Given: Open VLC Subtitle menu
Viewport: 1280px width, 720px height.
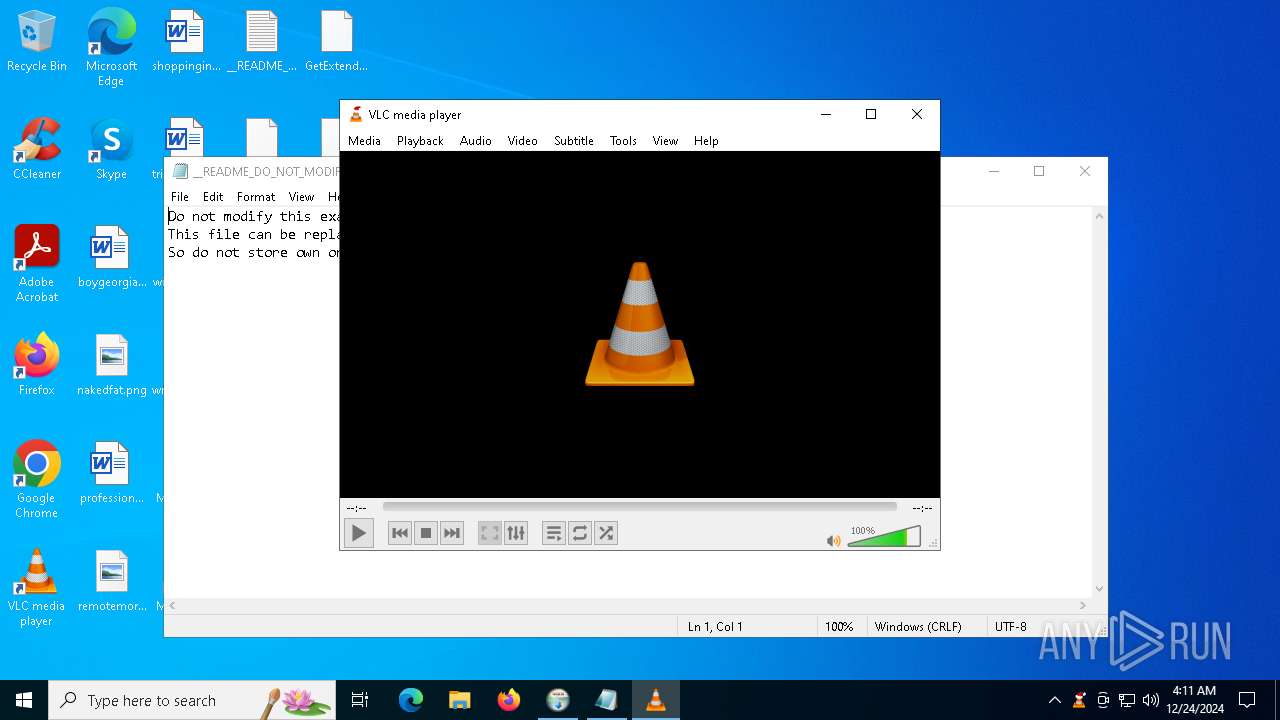Looking at the screenshot, I should click(x=574, y=141).
